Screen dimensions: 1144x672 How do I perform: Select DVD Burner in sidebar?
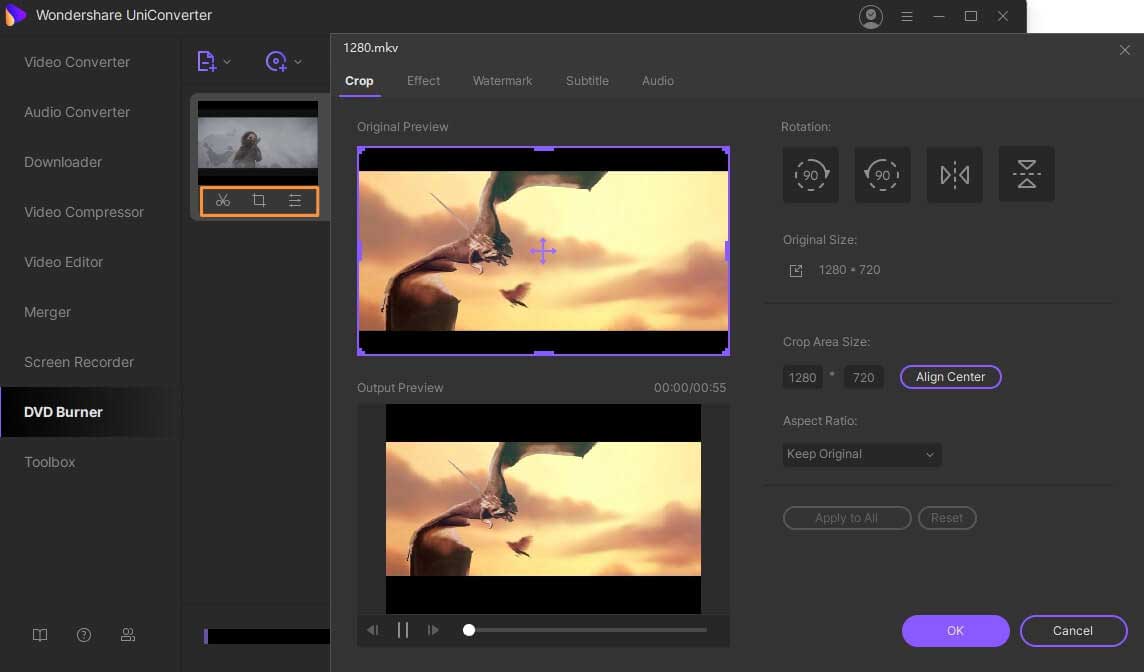tap(90, 412)
